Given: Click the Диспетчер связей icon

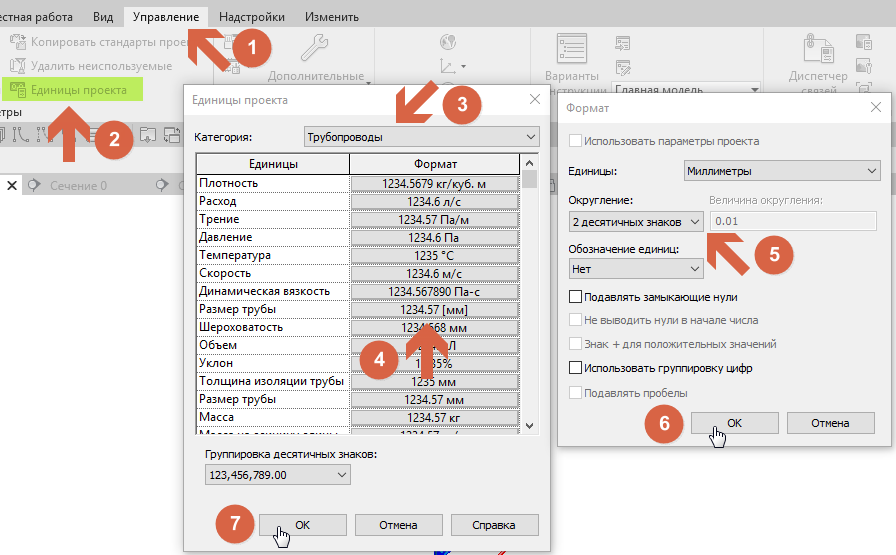Looking at the screenshot, I should 818,49.
